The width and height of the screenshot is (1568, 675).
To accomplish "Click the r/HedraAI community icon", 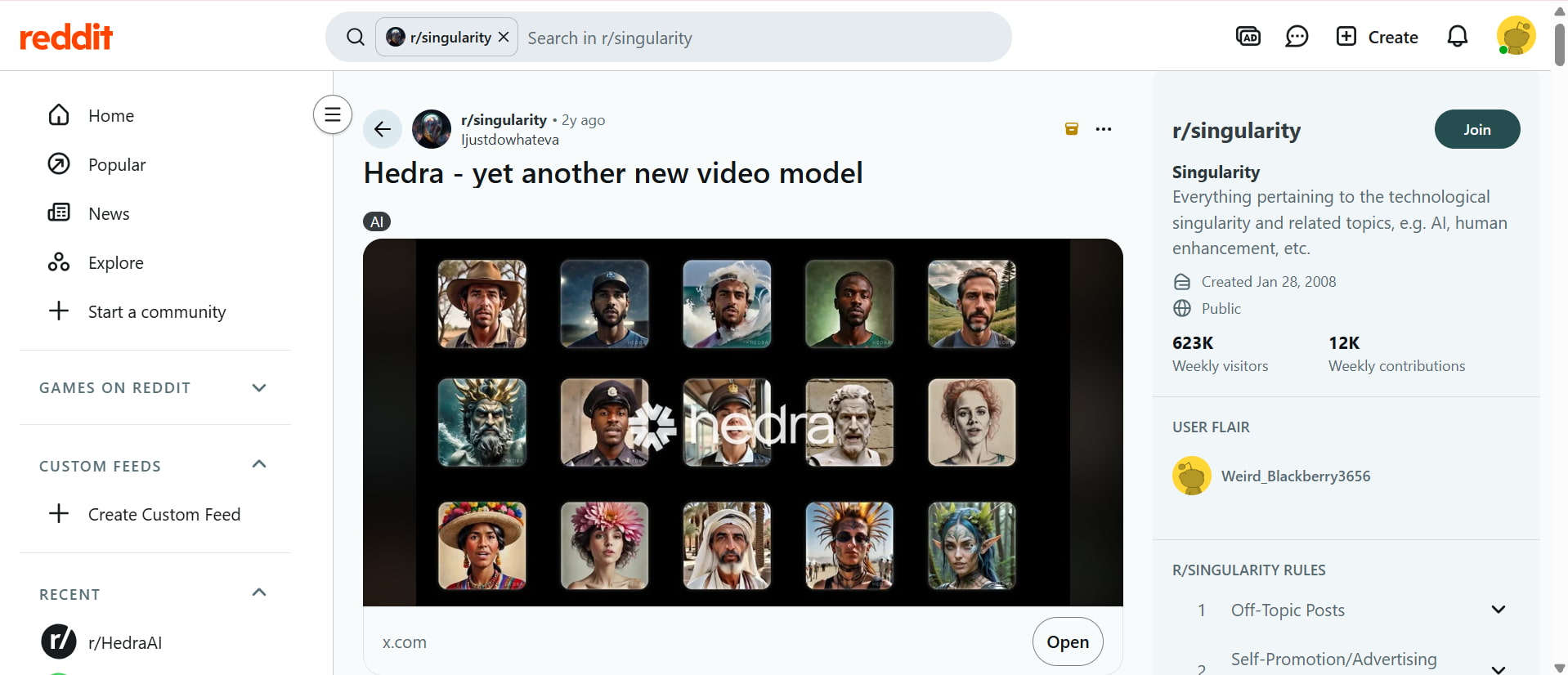I will 59,641.
